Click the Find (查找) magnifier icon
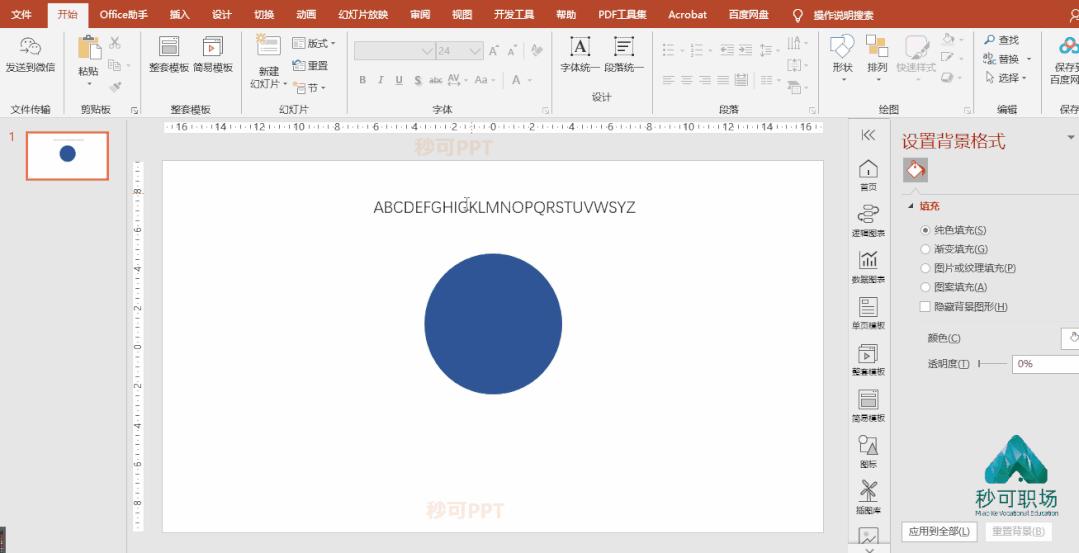Image resolution: width=1079 pixels, height=553 pixels. (x=990, y=40)
